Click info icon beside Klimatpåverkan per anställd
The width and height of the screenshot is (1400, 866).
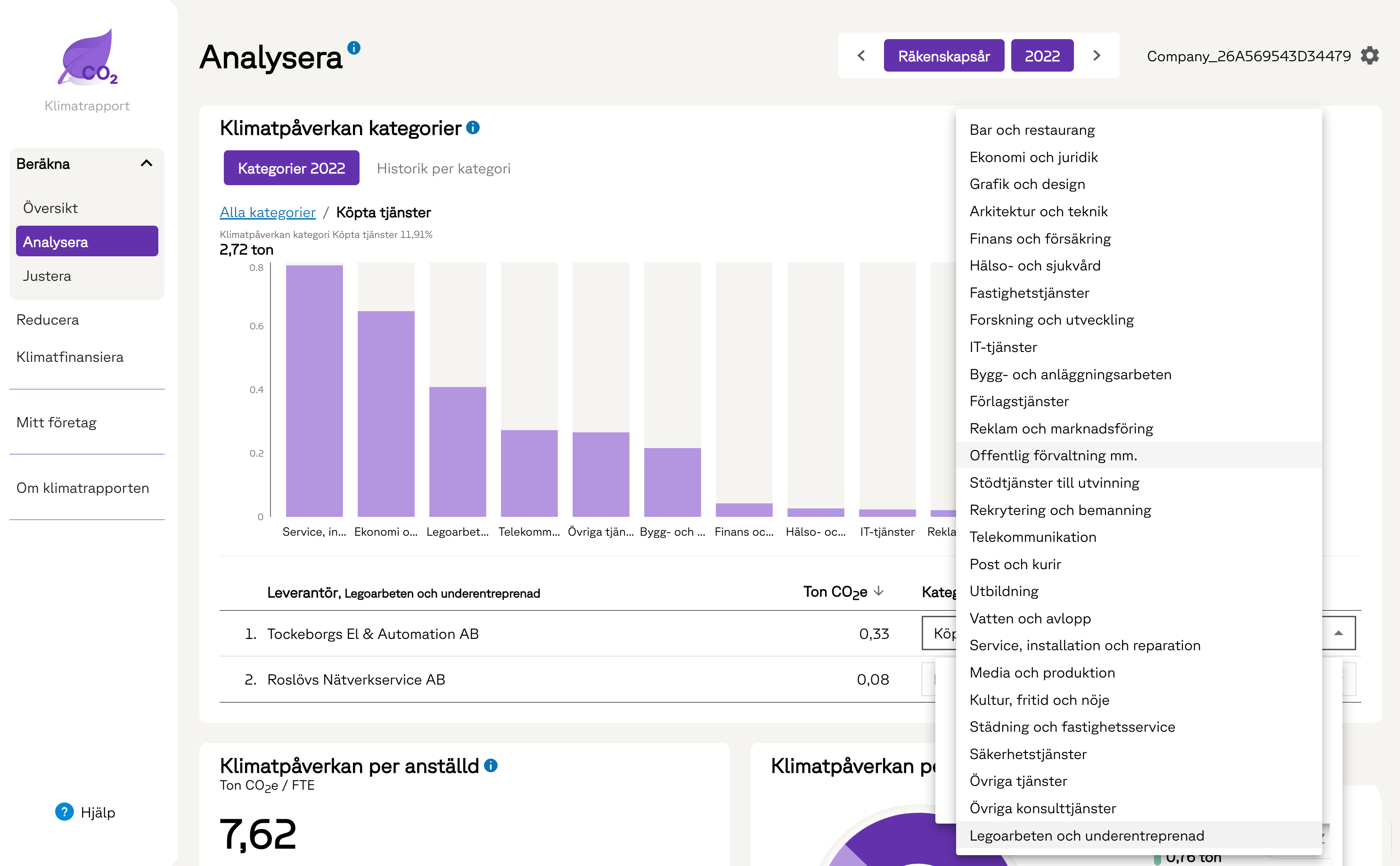(491, 765)
